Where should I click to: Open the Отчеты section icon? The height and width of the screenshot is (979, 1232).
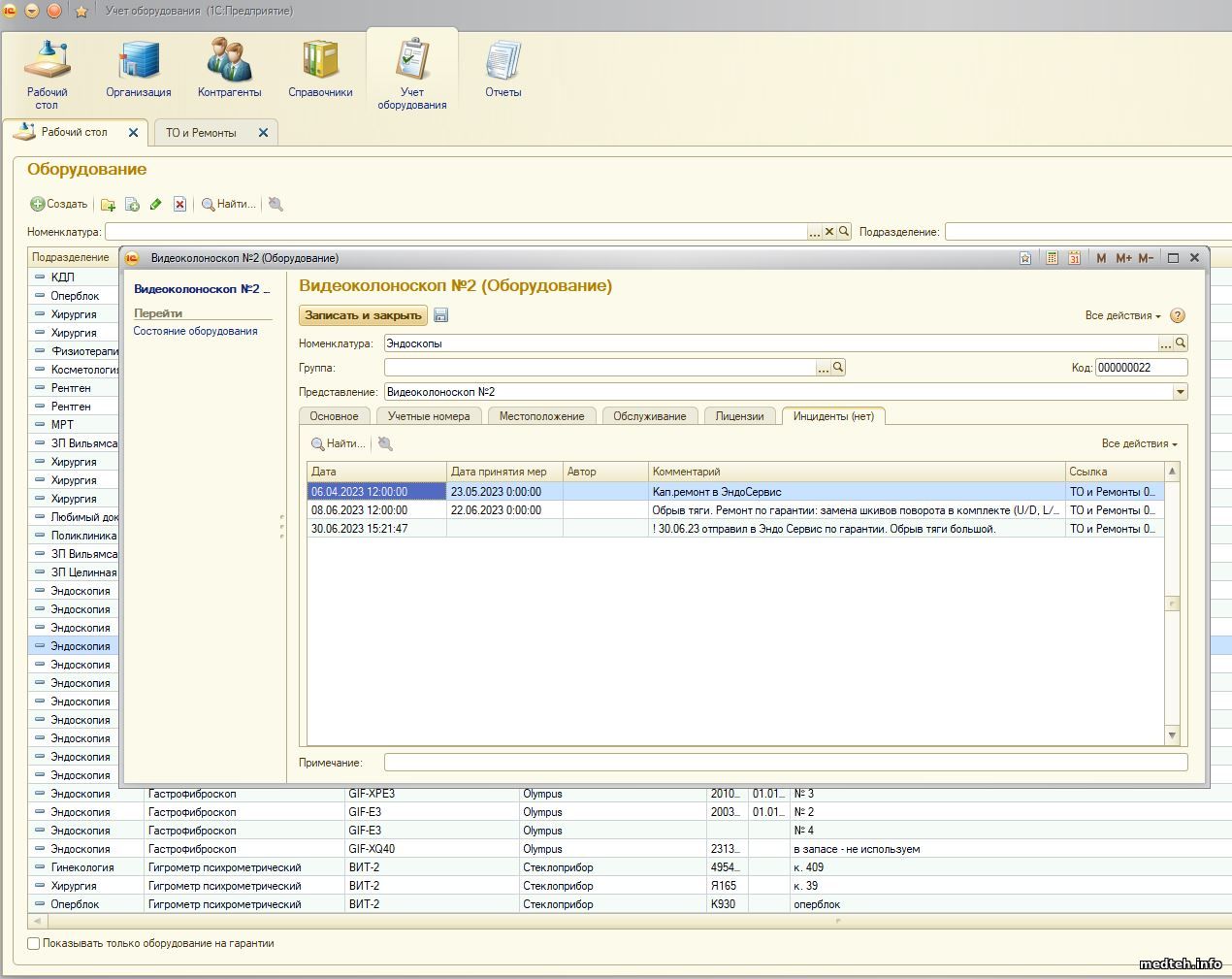[503, 69]
